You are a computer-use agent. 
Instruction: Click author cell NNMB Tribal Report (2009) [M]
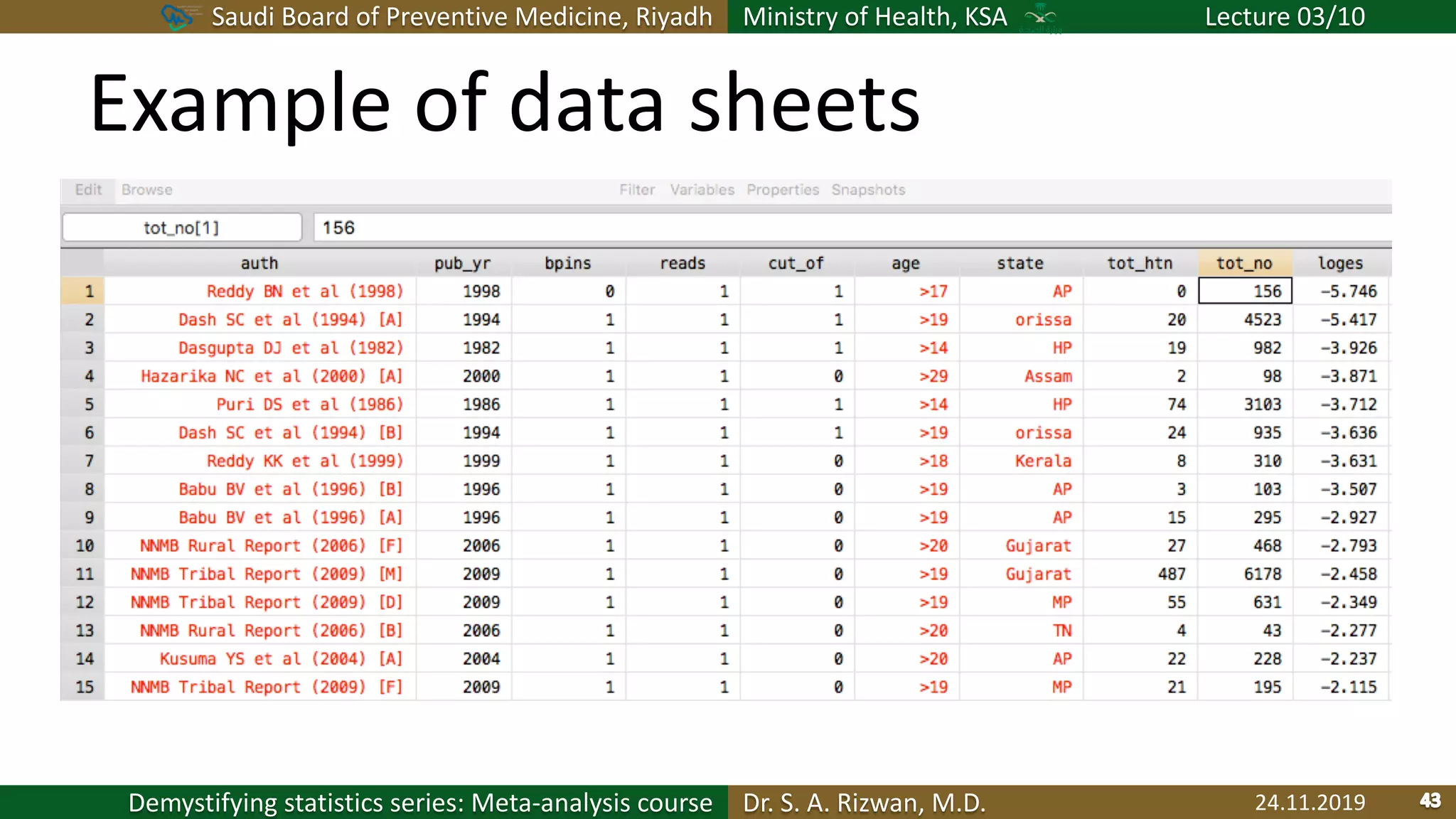click(x=260, y=574)
